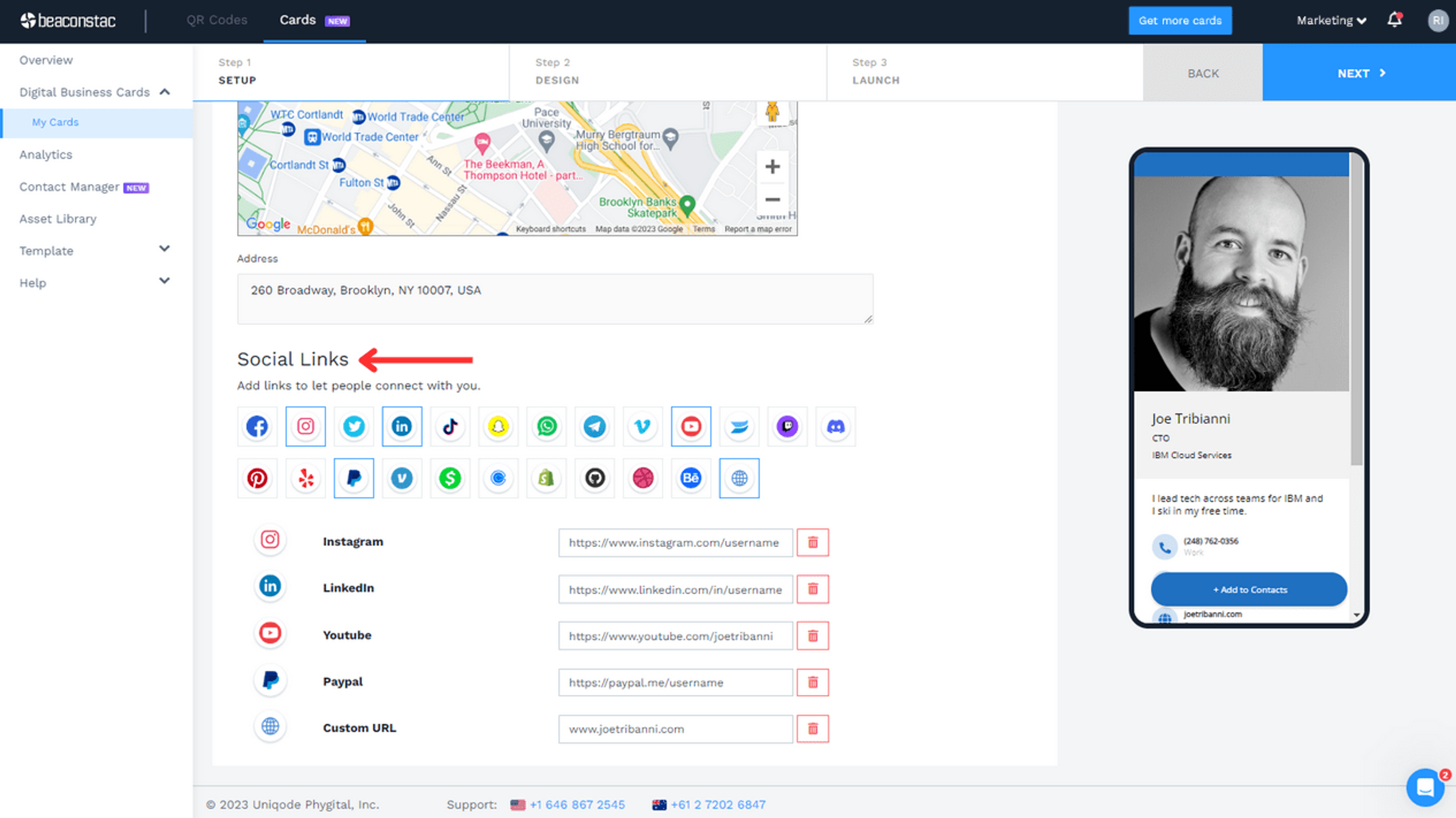Toggle the selected Instagram icon off

(305, 426)
